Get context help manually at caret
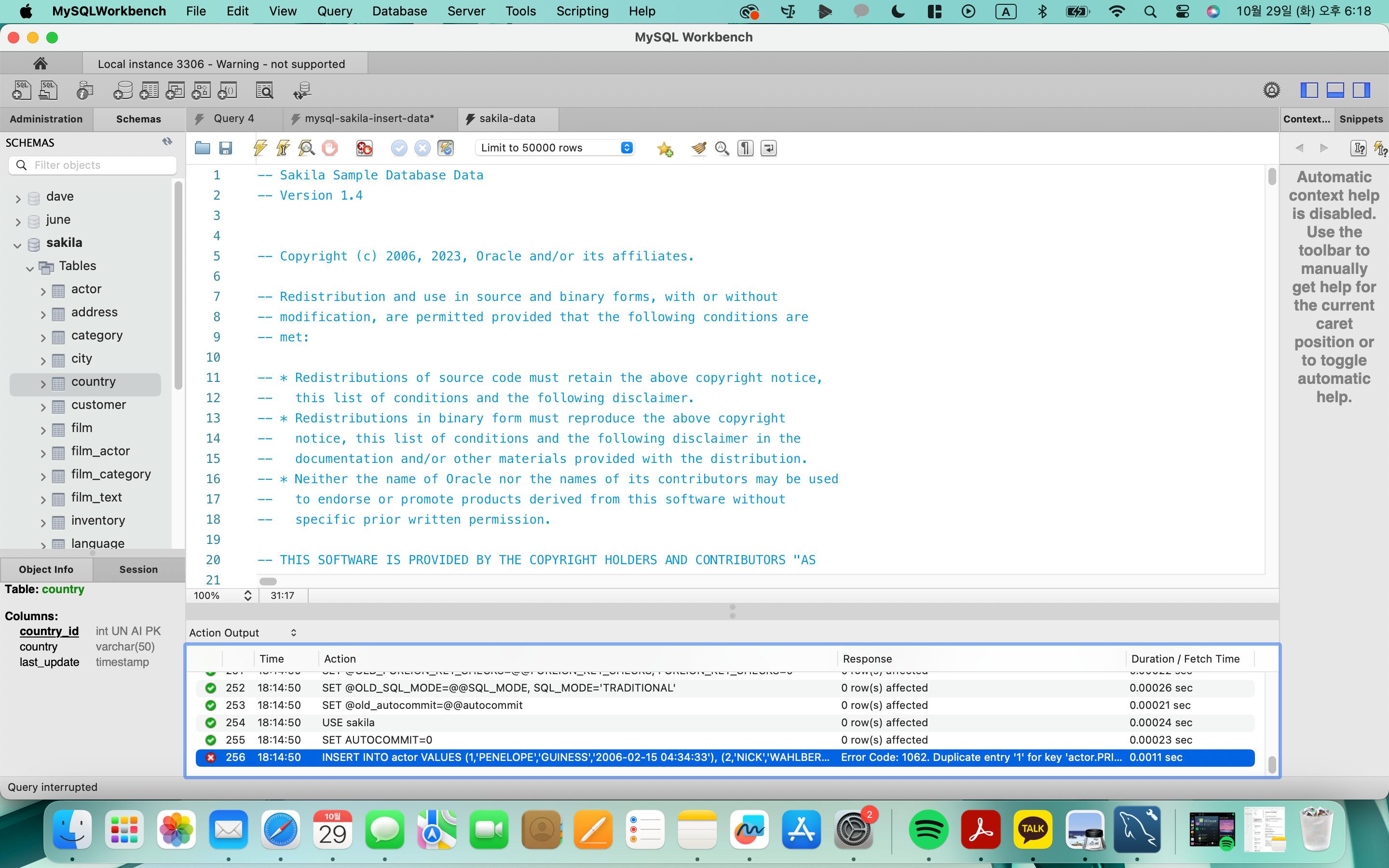The height and width of the screenshot is (868, 1389). [1359, 148]
